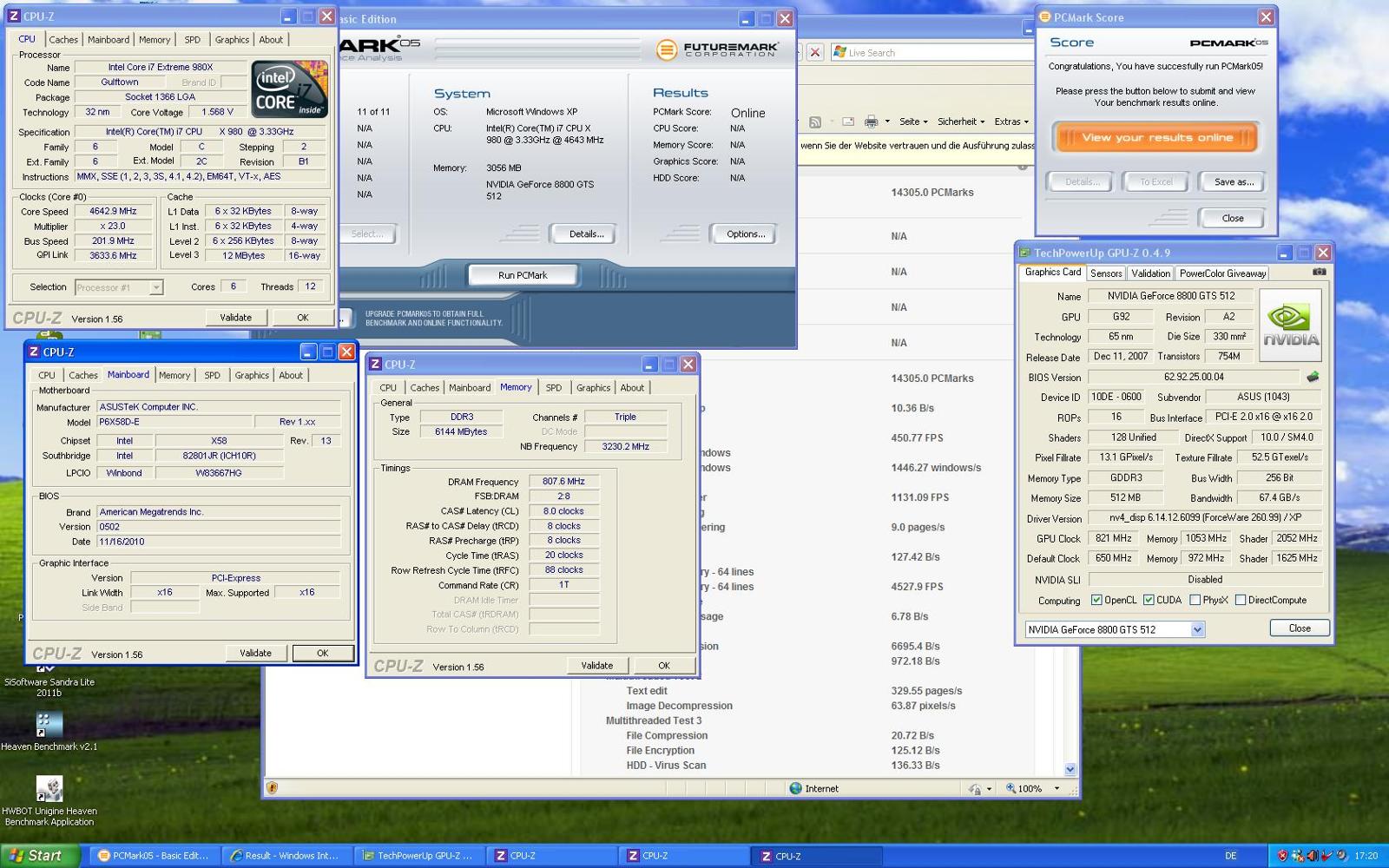Click the Live Search input field
The height and width of the screenshot is (868, 1389).
tap(932, 52)
